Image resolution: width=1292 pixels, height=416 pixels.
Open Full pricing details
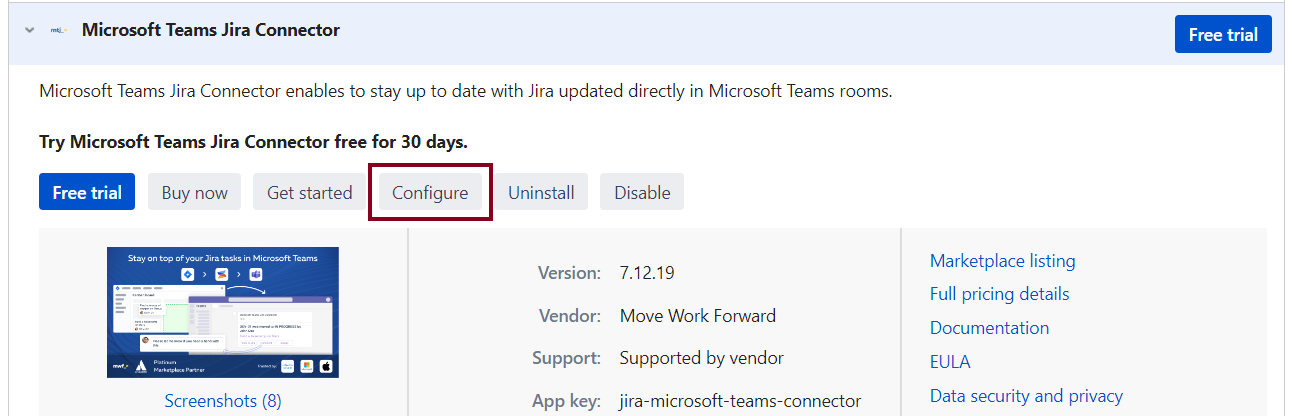[x=1000, y=294]
